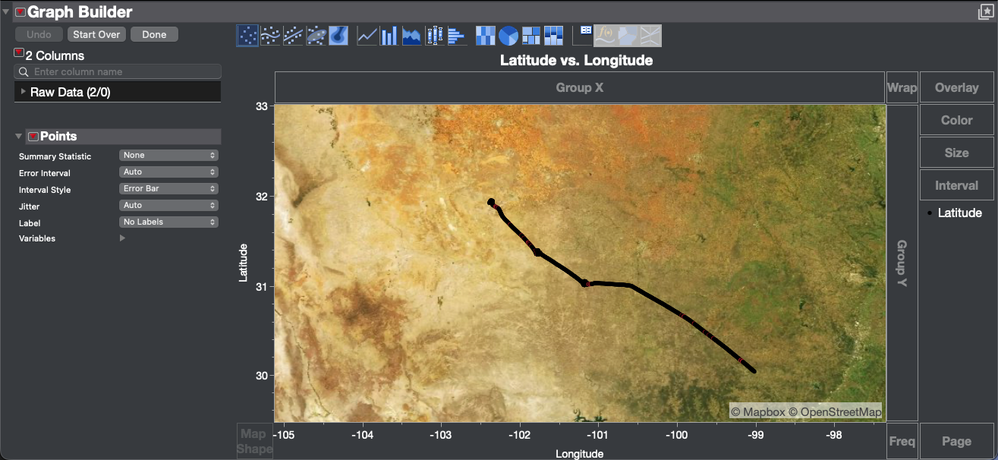This screenshot has width=998, height=460.
Task: Click the Start Over button
Action: pyautogui.click(x=97, y=34)
